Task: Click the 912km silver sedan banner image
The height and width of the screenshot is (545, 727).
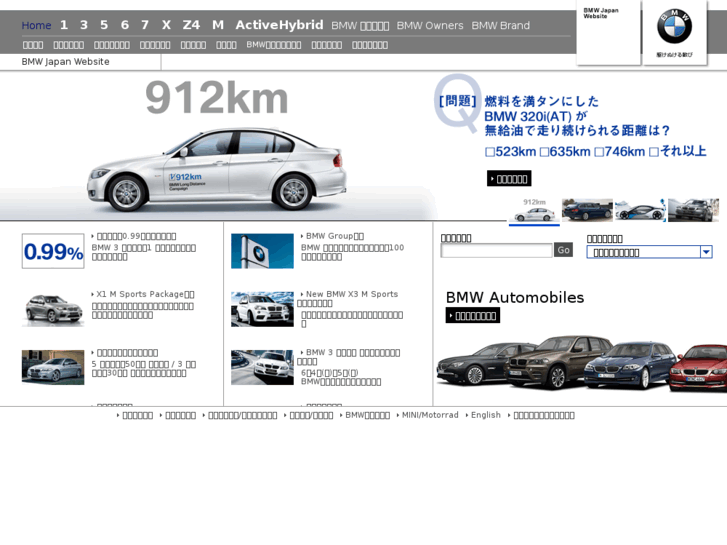Action: tap(217, 169)
